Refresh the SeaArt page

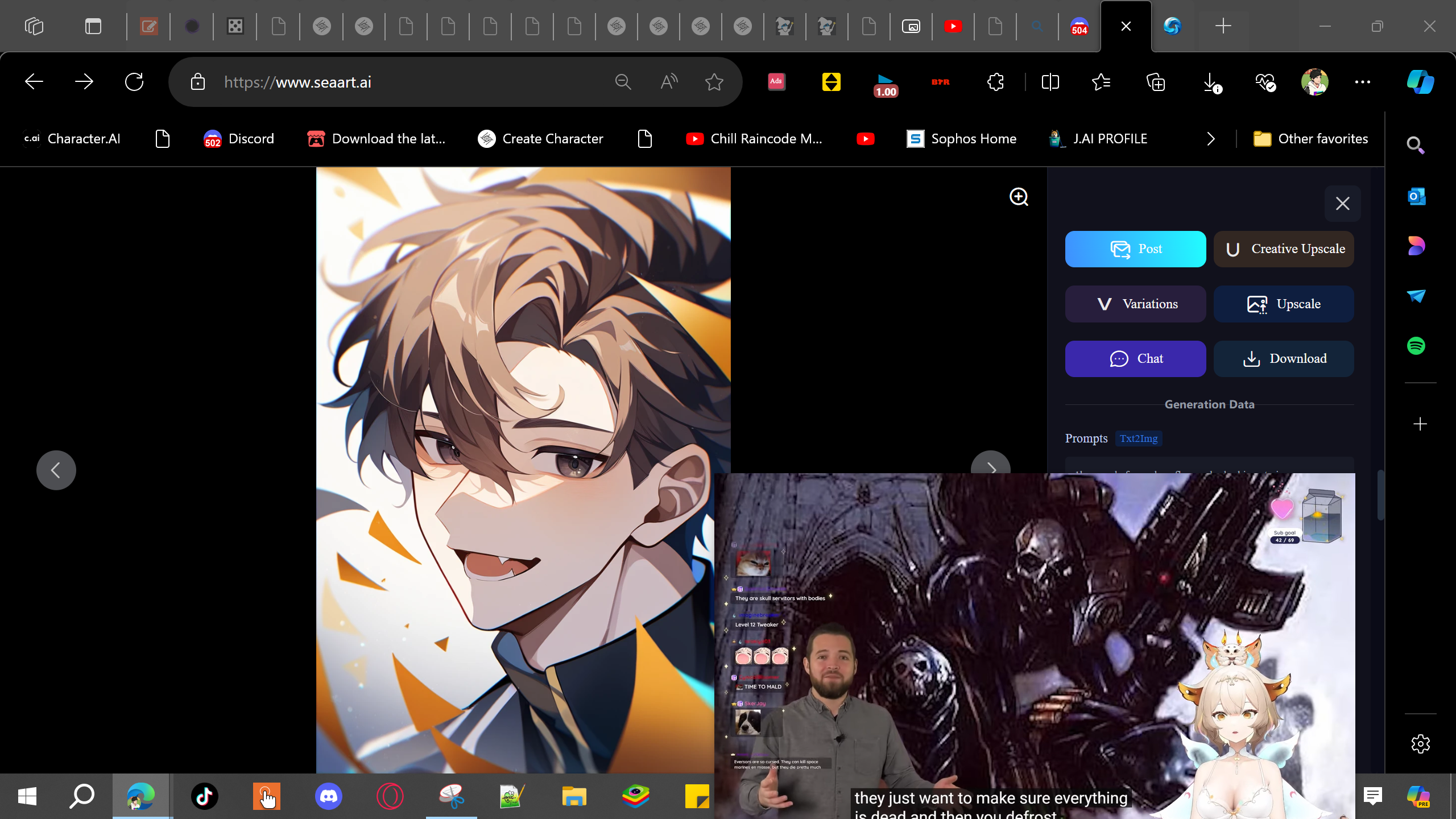pyautogui.click(x=134, y=82)
